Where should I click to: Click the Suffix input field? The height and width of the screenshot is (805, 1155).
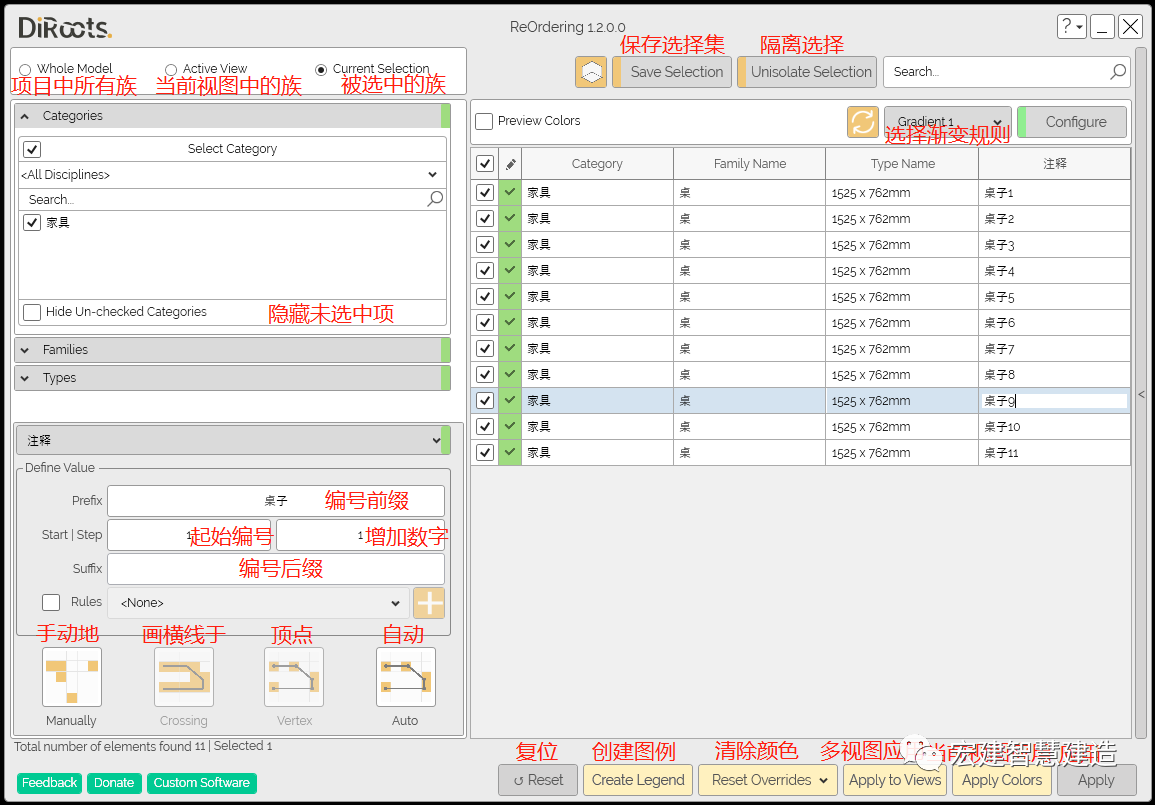point(275,569)
